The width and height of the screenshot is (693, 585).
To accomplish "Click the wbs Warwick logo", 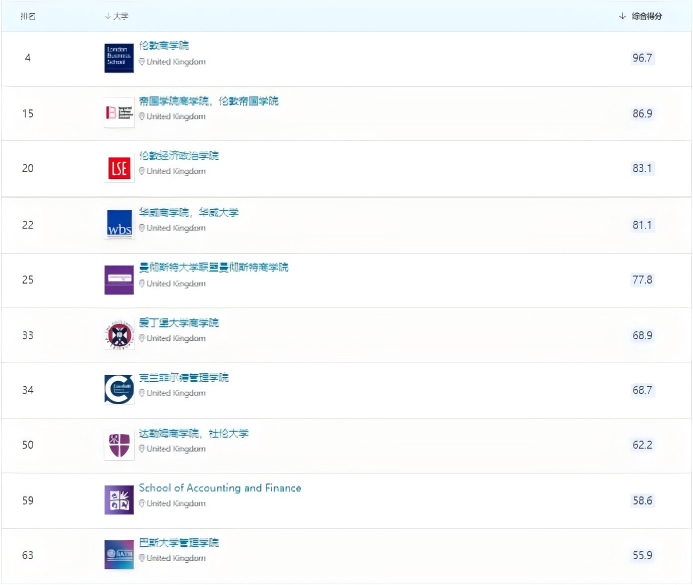I will (119, 224).
